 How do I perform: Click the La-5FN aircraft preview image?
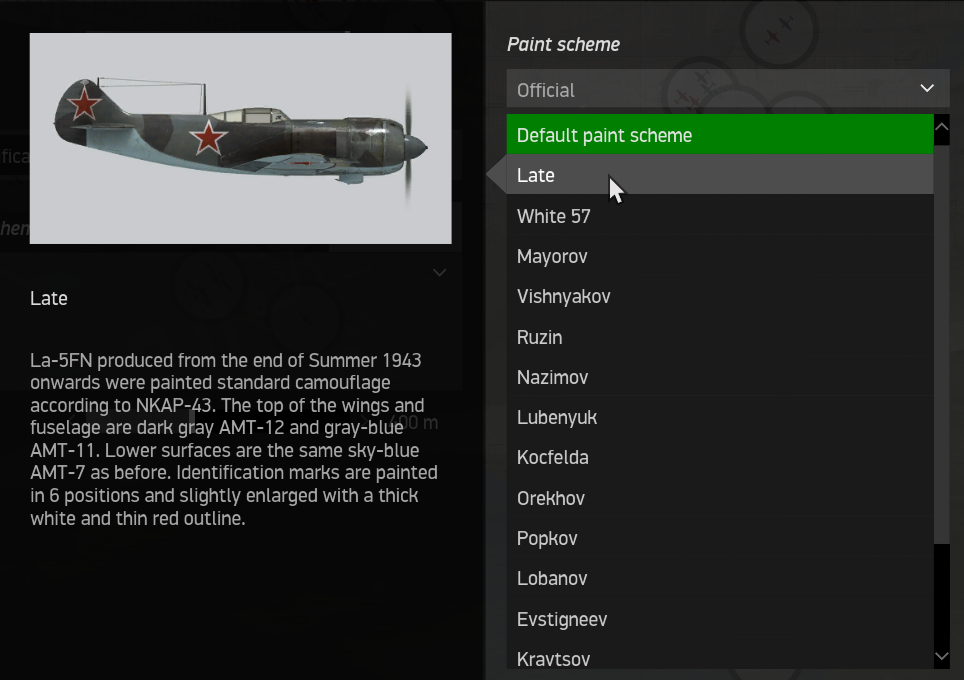(240, 138)
